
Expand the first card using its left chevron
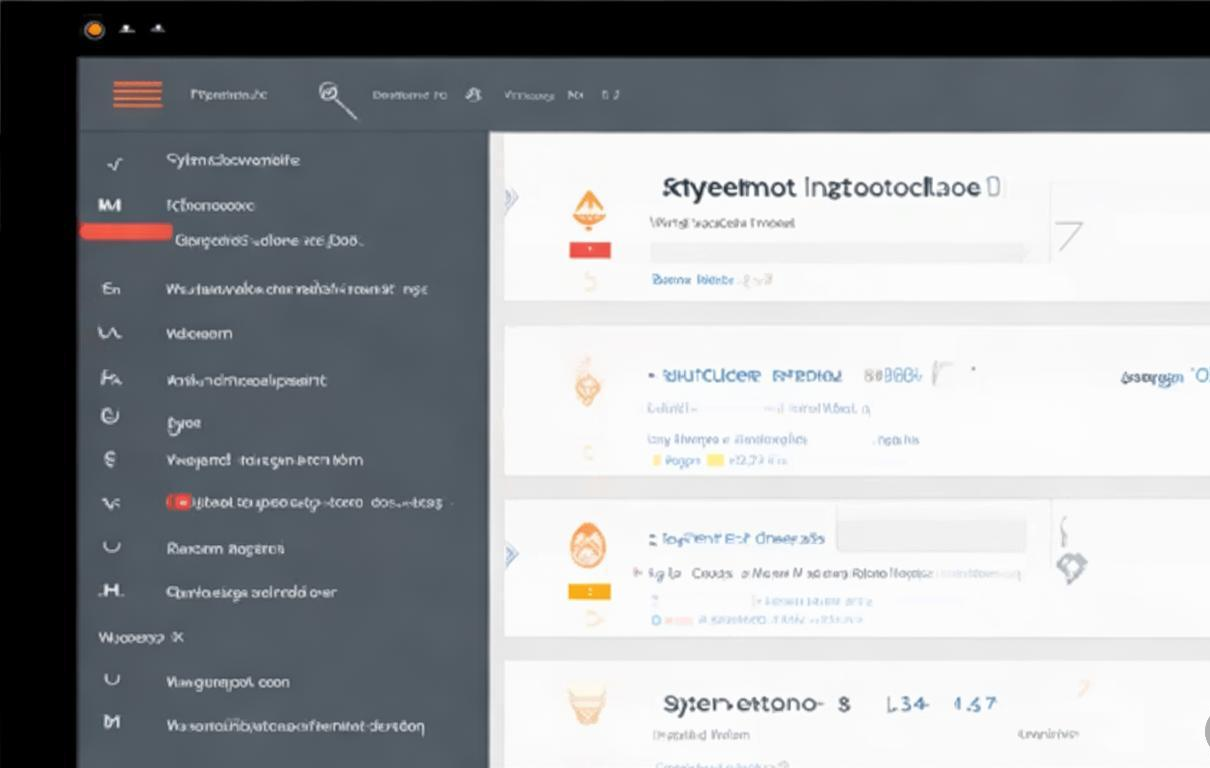(x=511, y=198)
